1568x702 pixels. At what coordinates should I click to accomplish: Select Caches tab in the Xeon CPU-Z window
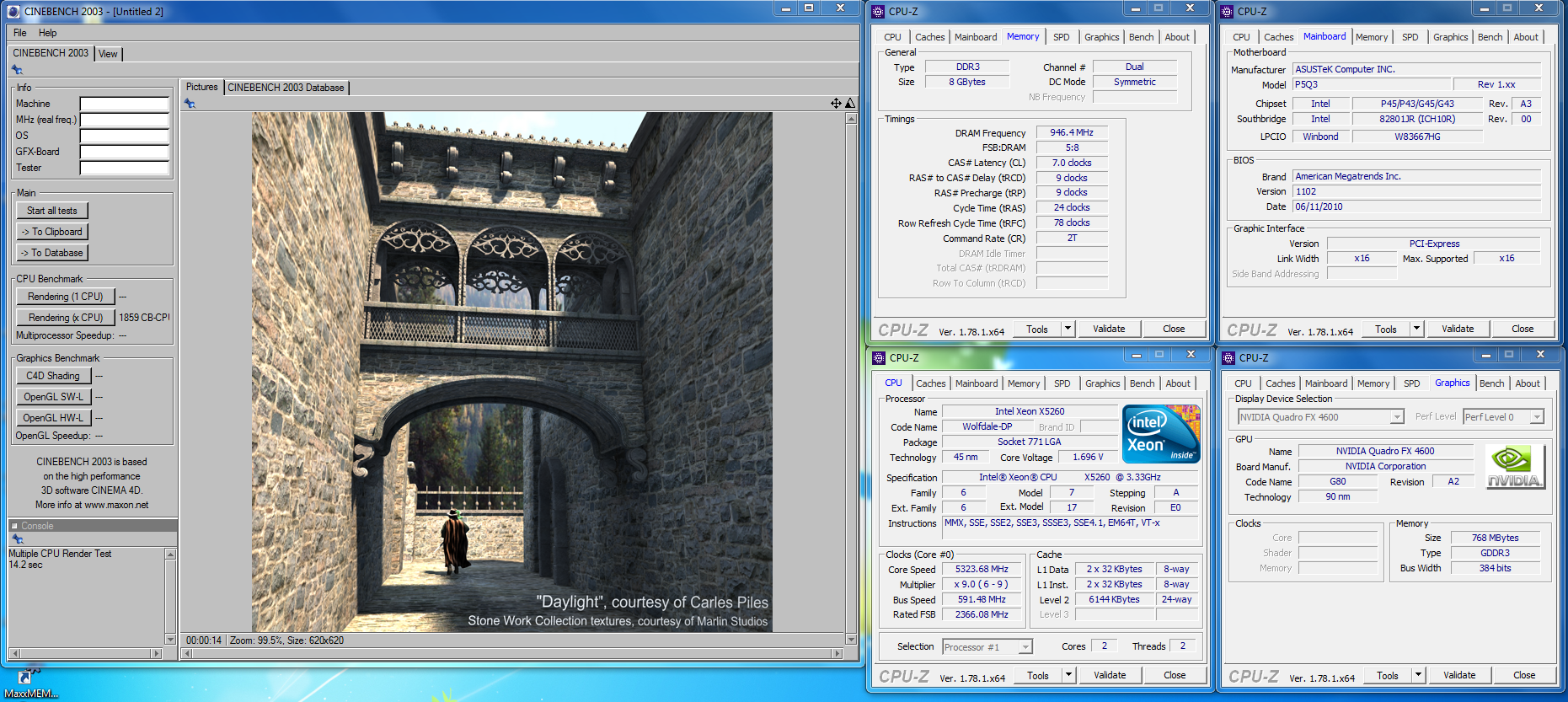pos(931,383)
